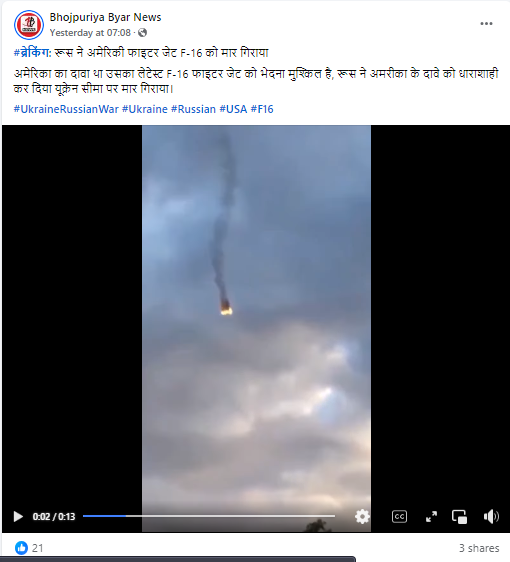Screen dimensions: 510x562
Task: View public audience globe icon
Action: (142, 33)
